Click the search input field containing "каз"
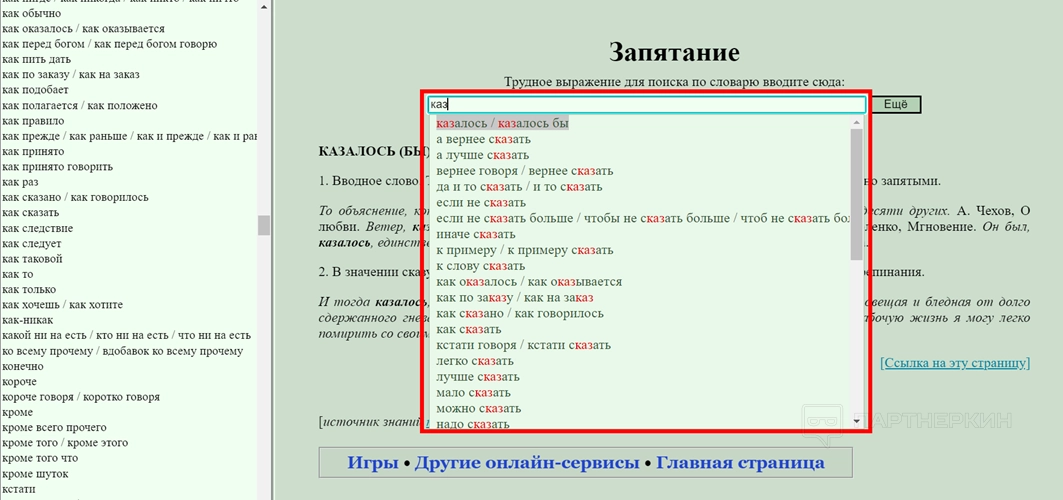 (647, 104)
